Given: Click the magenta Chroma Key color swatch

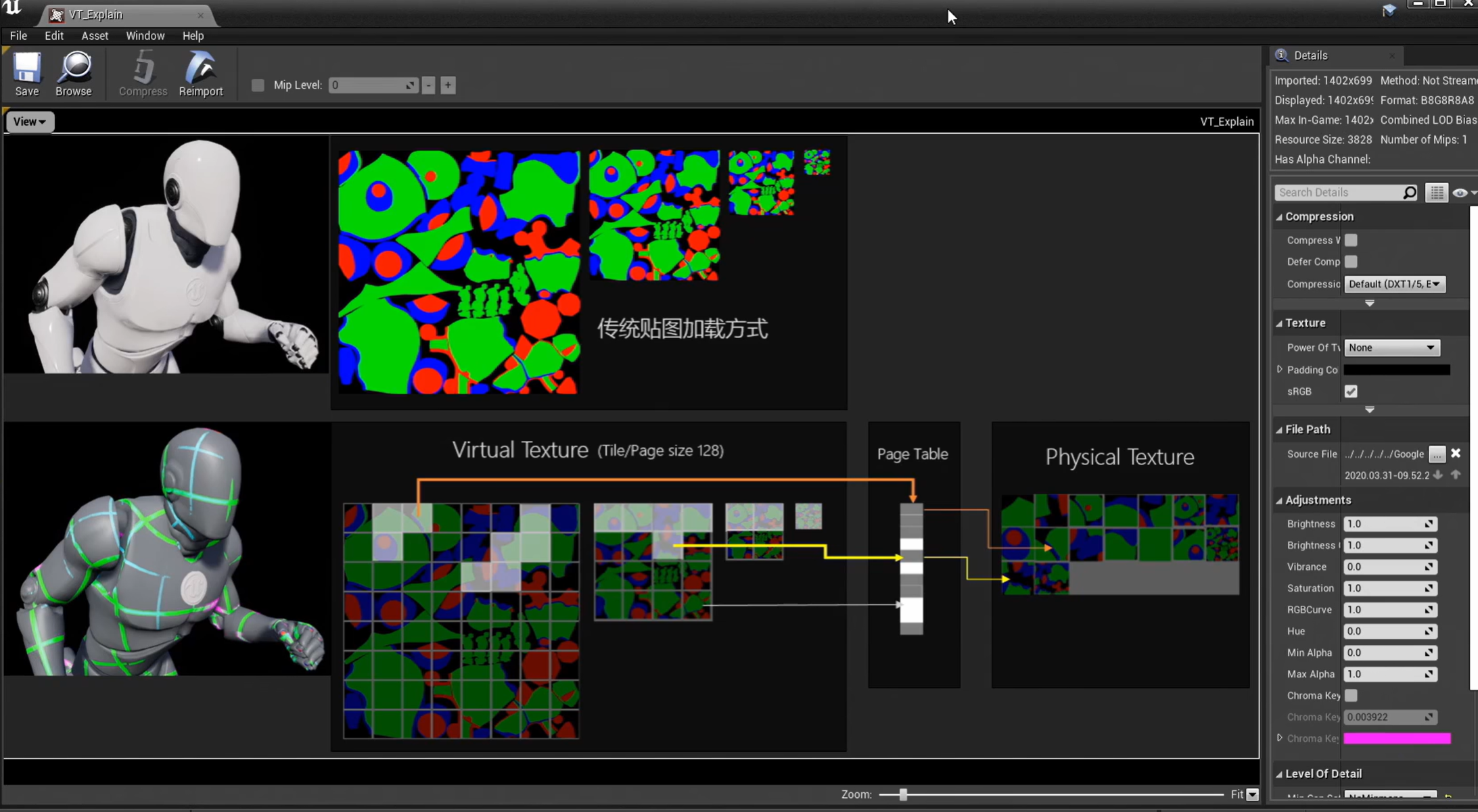Looking at the screenshot, I should coord(1397,738).
